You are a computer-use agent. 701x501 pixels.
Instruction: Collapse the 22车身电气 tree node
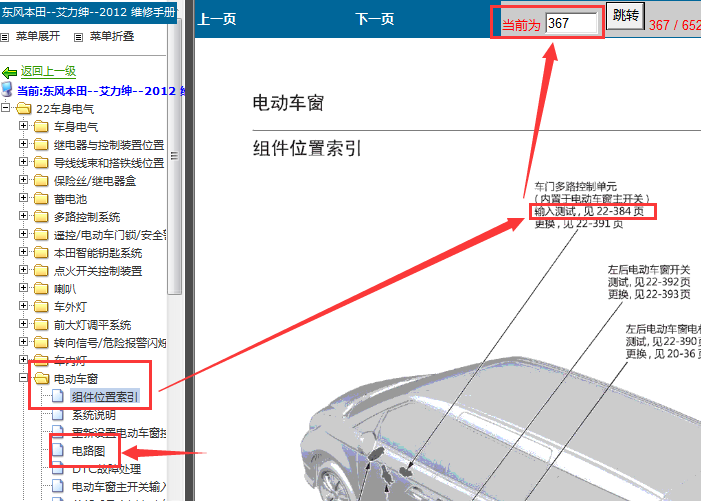(5, 108)
